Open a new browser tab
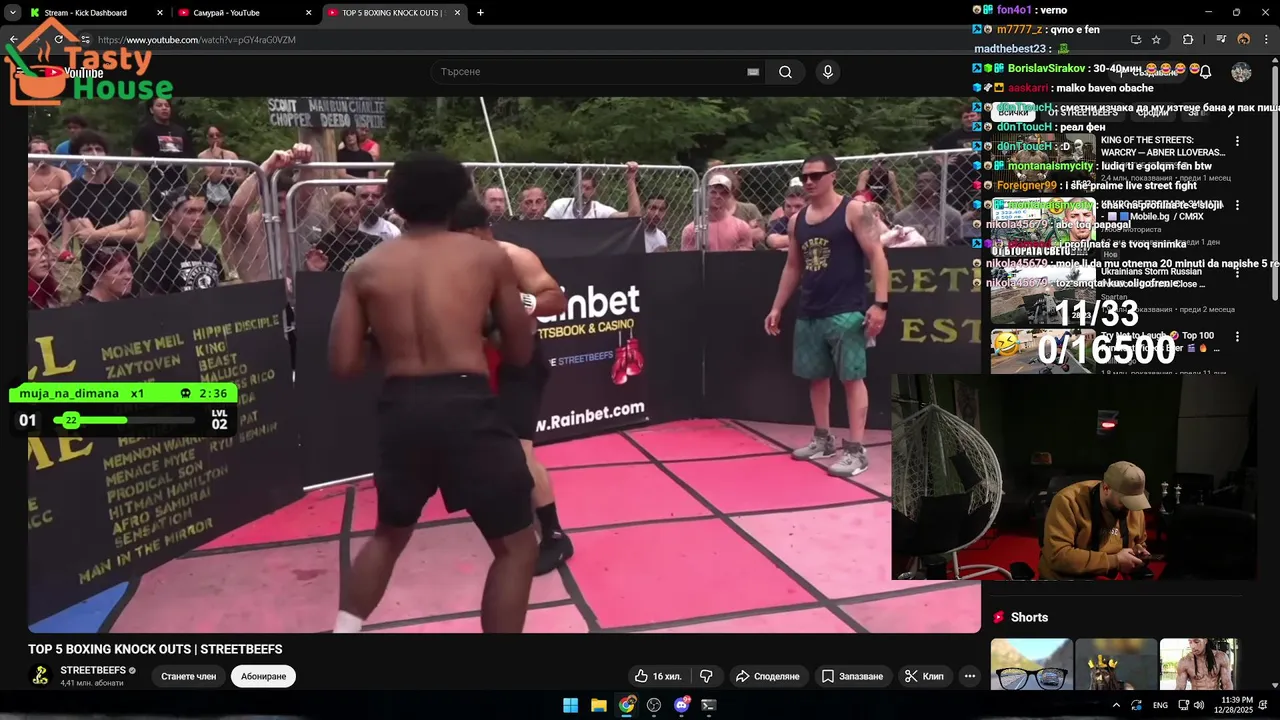 [480, 12]
